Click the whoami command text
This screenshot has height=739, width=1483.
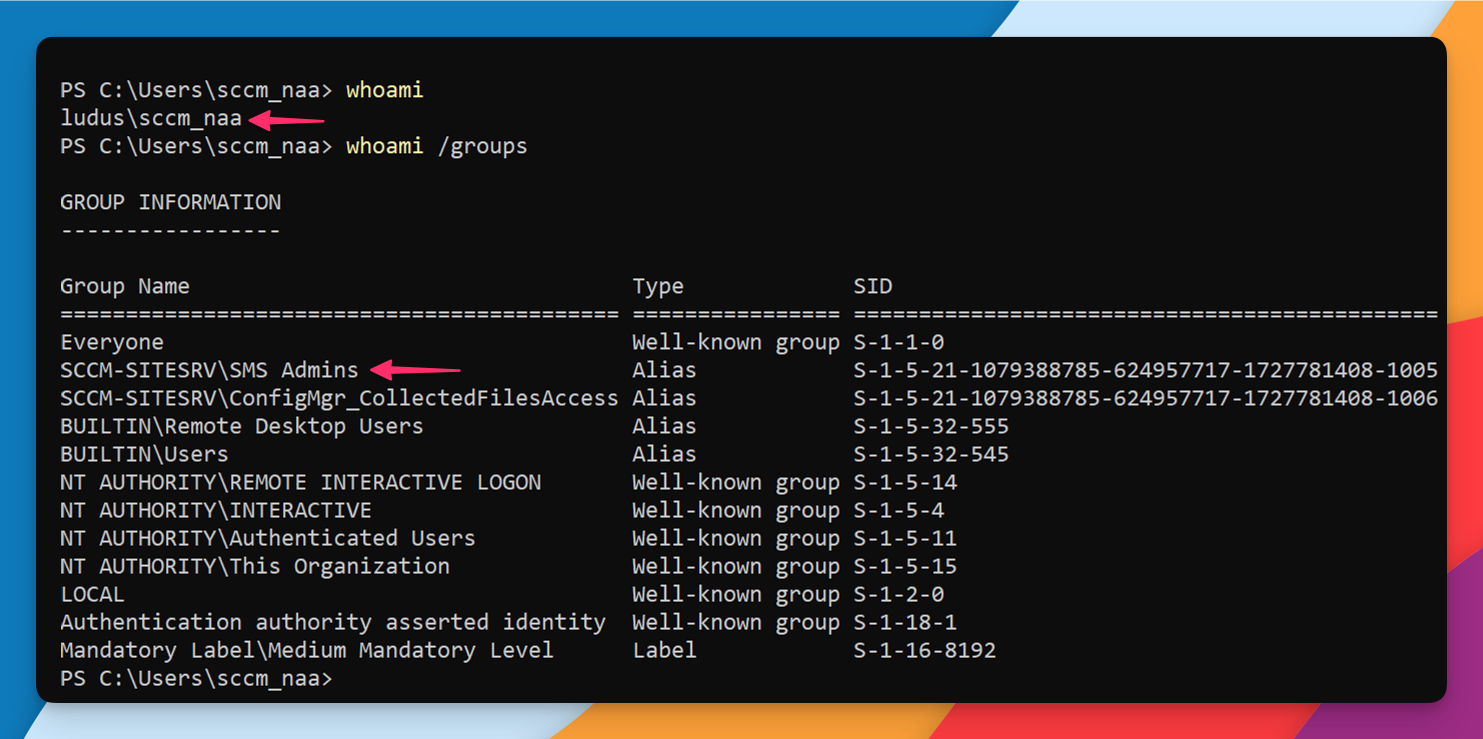tap(384, 90)
